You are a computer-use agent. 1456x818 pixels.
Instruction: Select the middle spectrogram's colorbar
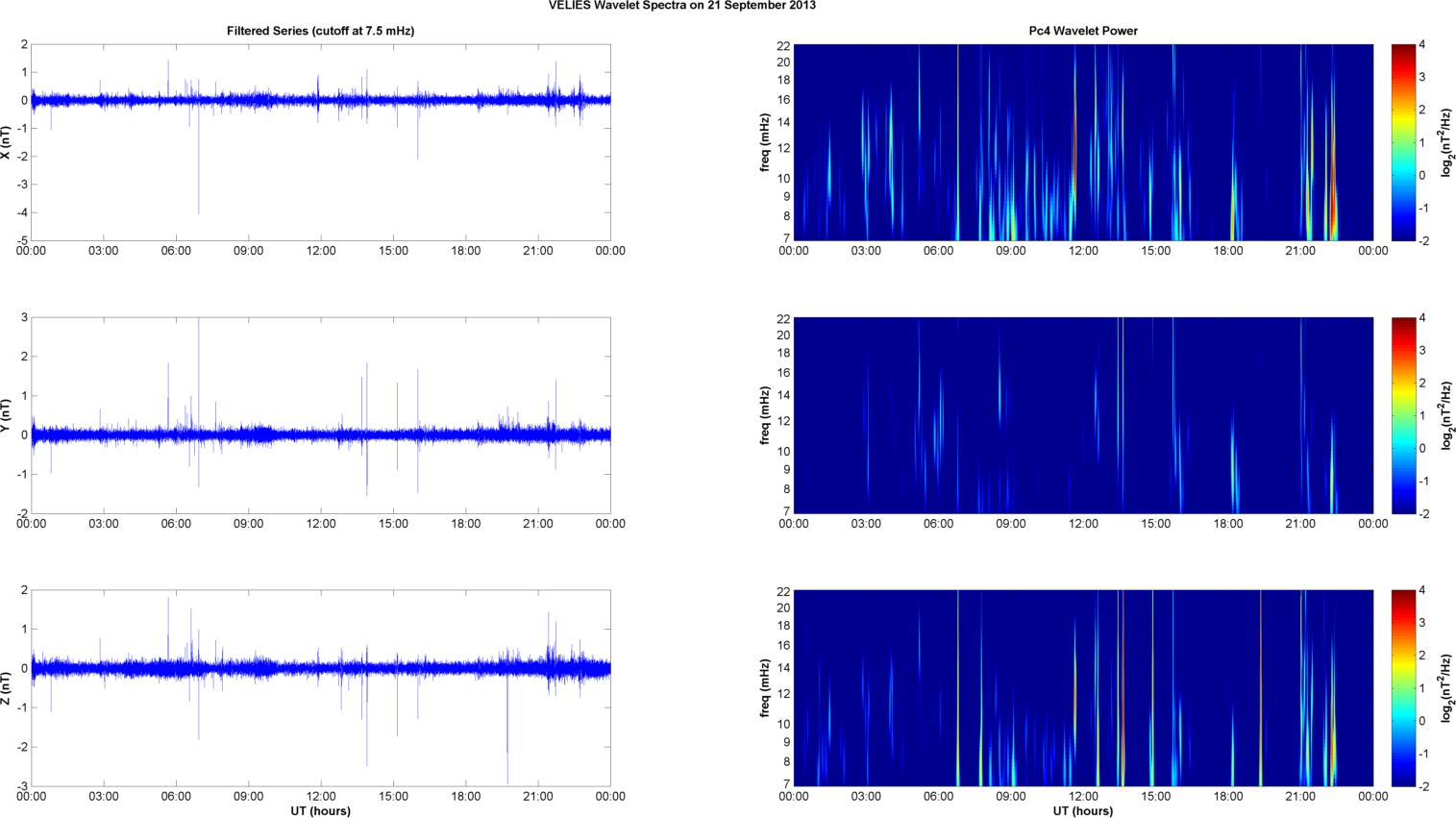click(1403, 415)
